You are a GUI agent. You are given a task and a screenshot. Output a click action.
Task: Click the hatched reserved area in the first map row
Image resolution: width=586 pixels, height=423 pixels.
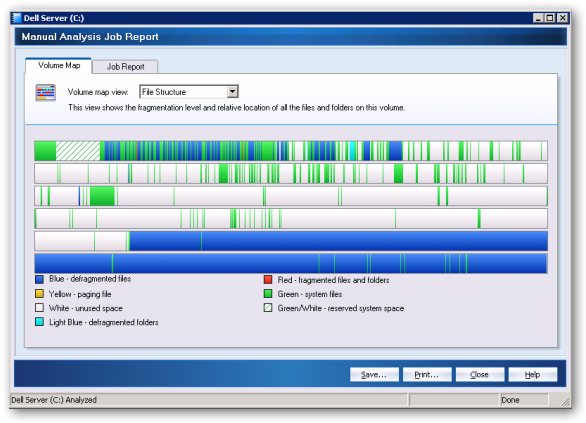coord(78,151)
